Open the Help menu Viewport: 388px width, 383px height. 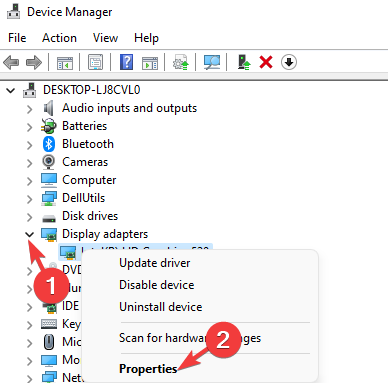pos(146,38)
